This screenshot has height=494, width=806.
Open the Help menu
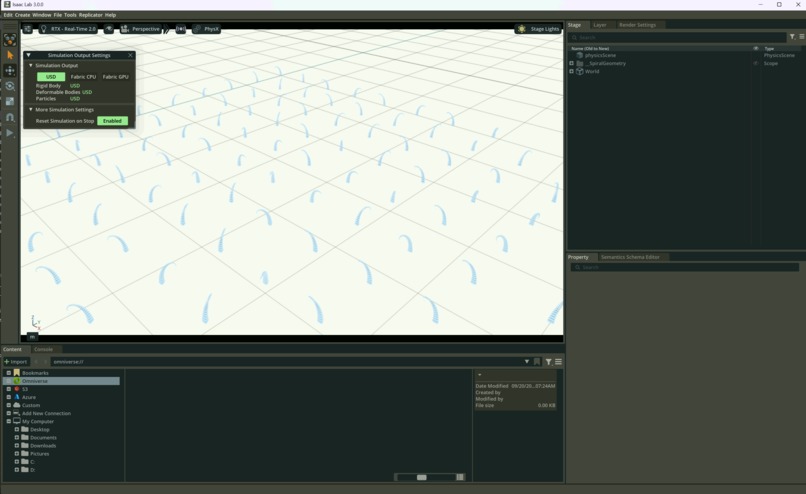pyautogui.click(x=111, y=15)
